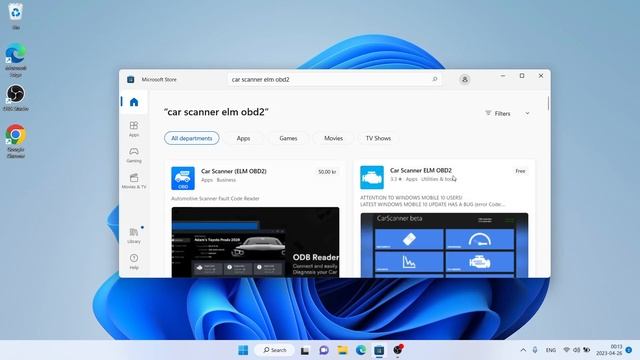Open the Windows Start menu
This screenshot has width=640, height=360.
pyautogui.click(x=243, y=350)
